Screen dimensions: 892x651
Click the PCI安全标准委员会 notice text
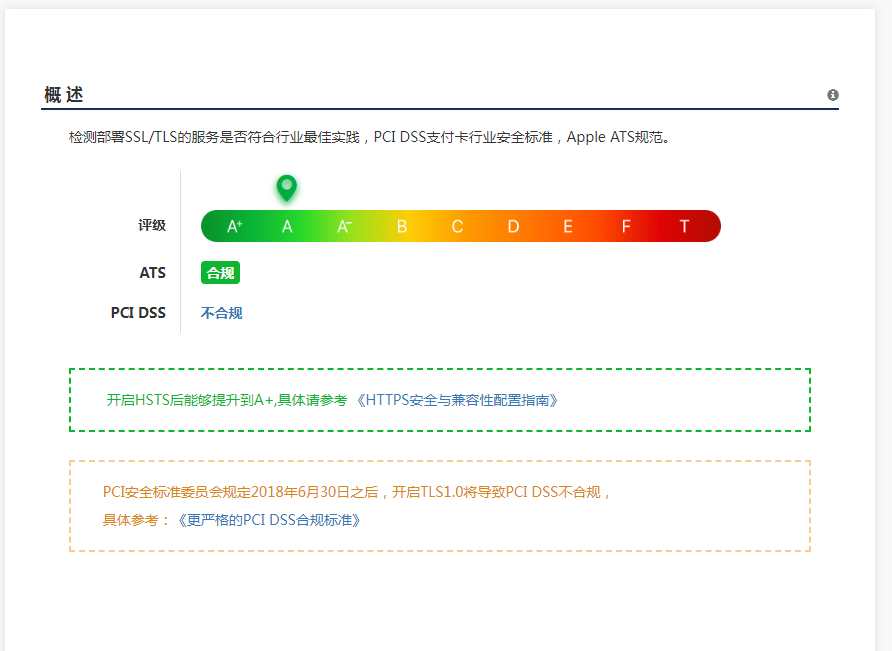356,492
